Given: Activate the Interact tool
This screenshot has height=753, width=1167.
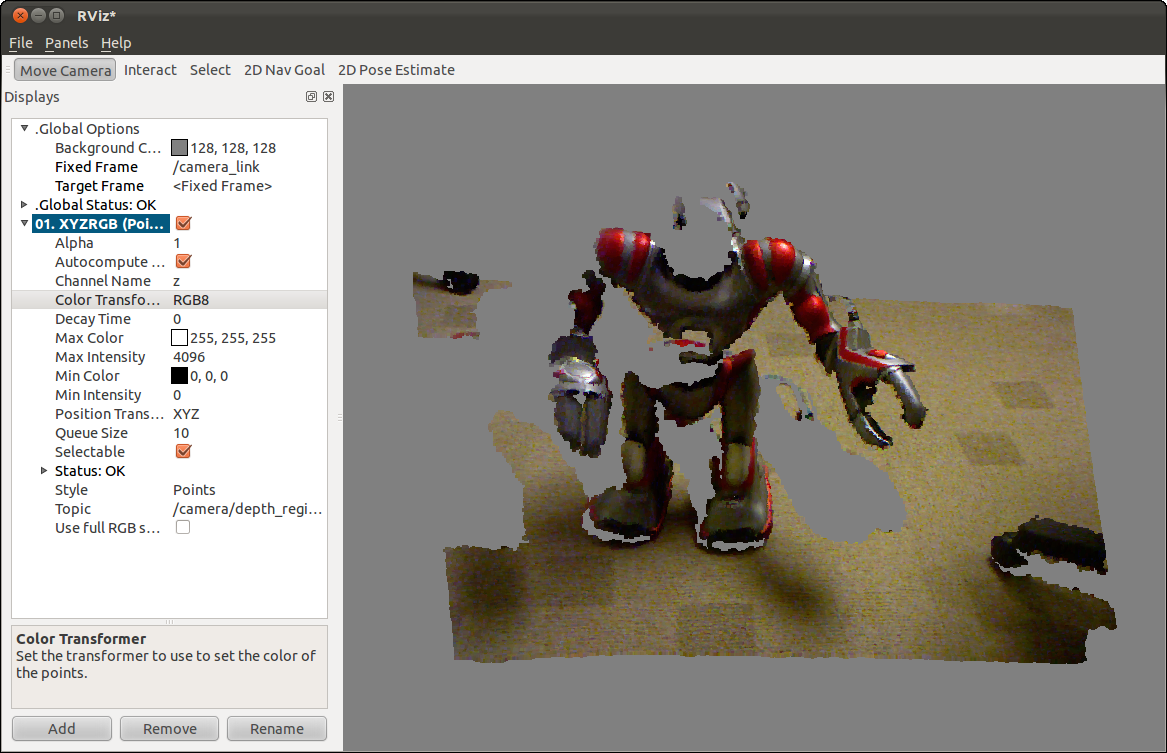Looking at the screenshot, I should [150, 70].
